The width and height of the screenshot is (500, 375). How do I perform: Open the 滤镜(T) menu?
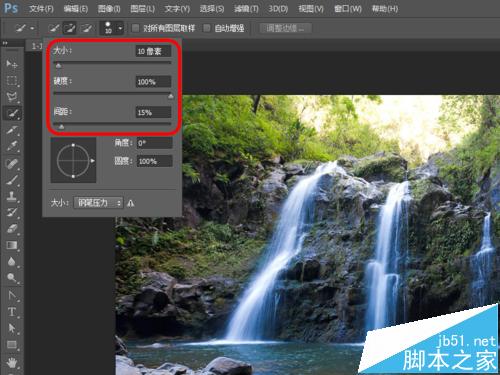point(246,9)
